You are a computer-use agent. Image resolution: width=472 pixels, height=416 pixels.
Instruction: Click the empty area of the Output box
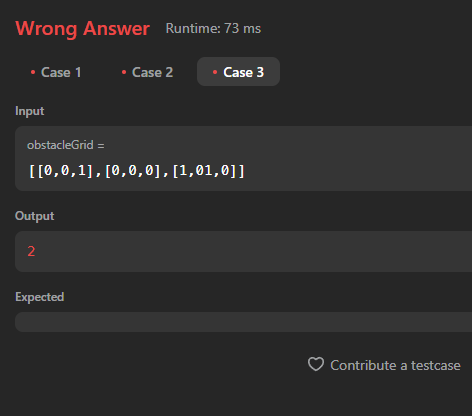[253, 251]
